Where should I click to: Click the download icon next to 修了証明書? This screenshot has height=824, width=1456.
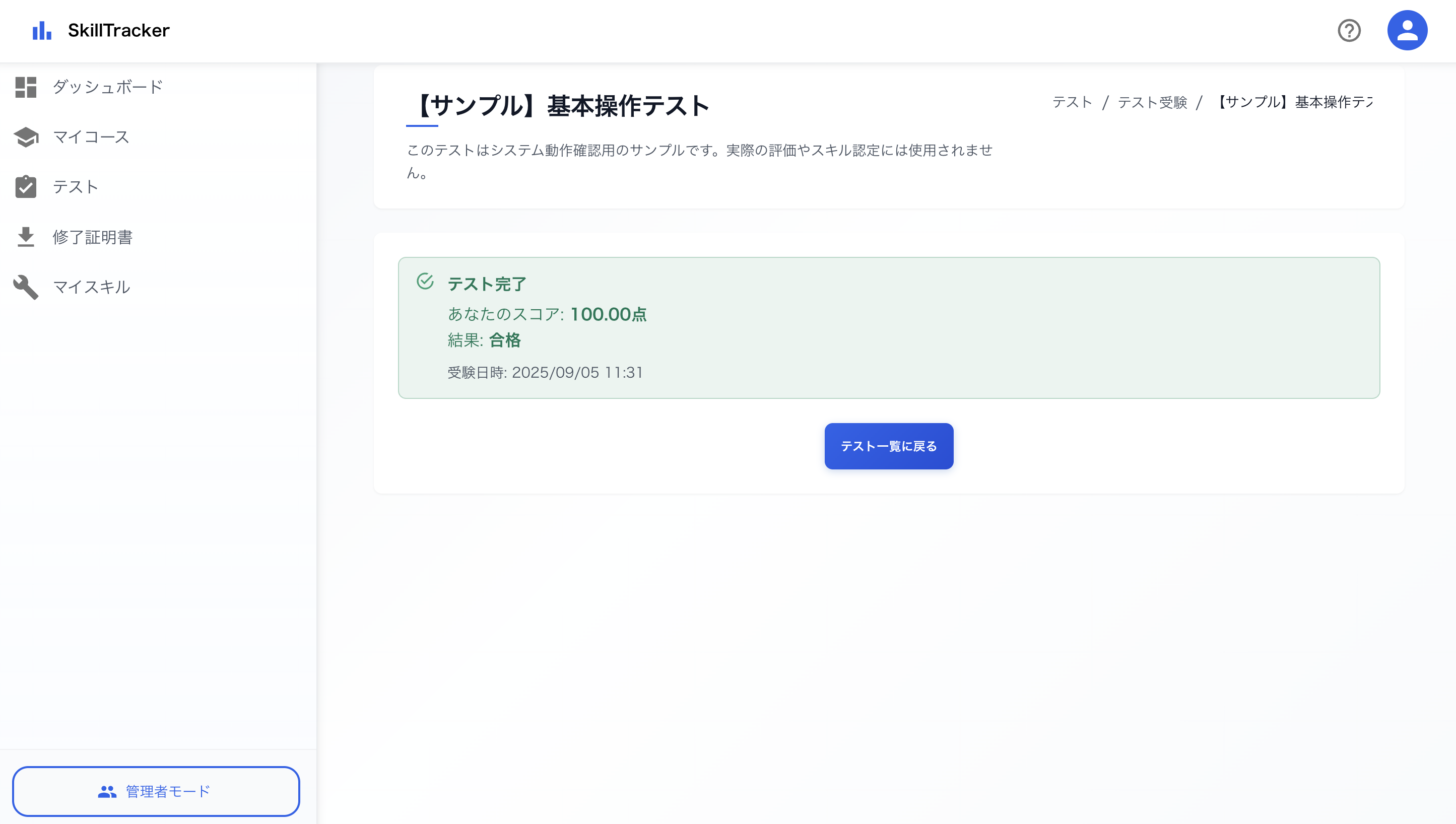tap(26, 237)
